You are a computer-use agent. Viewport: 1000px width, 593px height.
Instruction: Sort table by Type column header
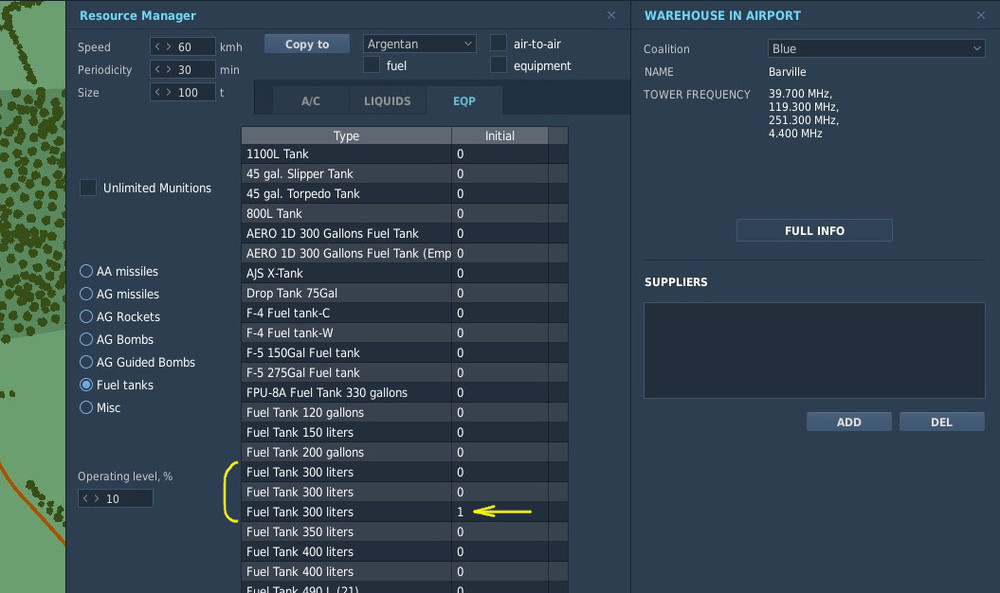[346, 135]
